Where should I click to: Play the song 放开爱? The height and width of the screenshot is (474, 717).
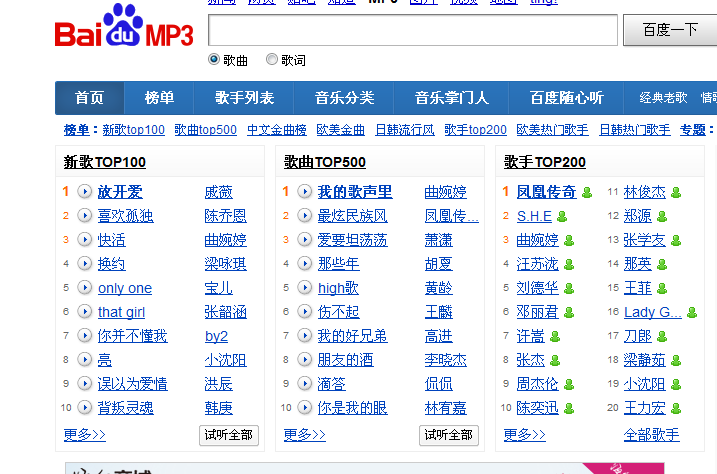click(85, 192)
